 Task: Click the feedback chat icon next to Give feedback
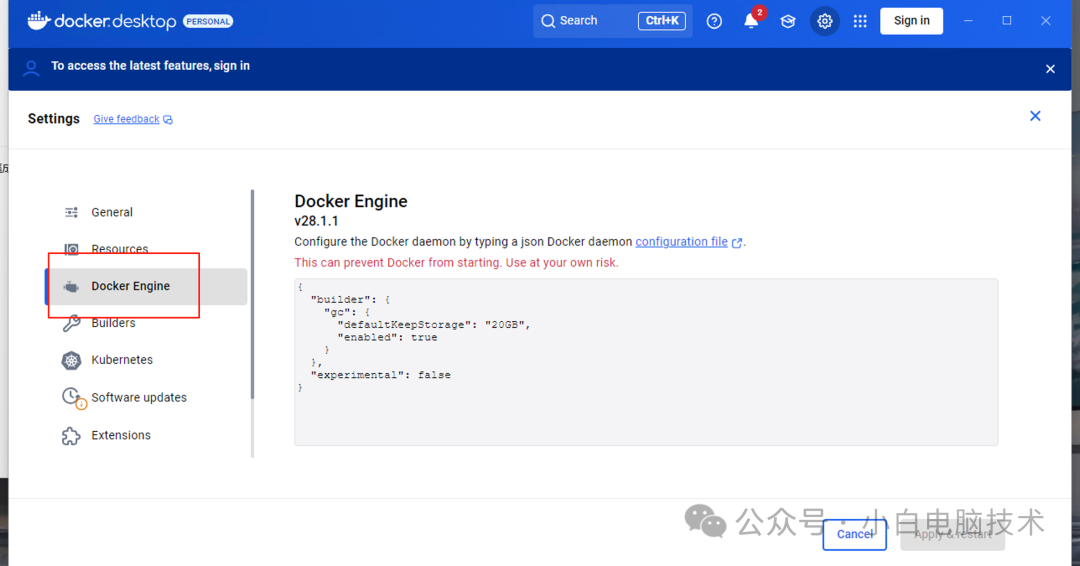[x=168, y=120]
